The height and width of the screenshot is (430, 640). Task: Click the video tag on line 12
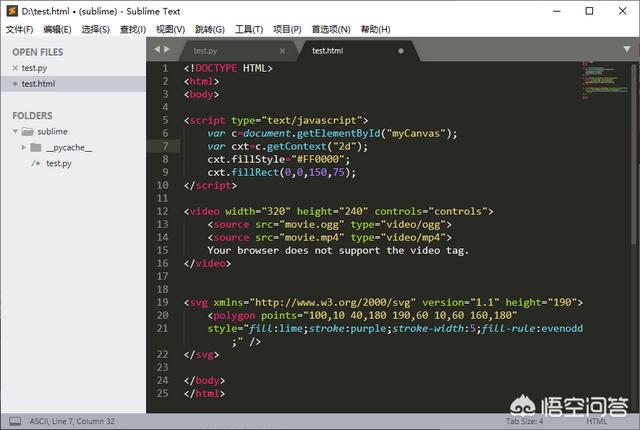point(204,211)
